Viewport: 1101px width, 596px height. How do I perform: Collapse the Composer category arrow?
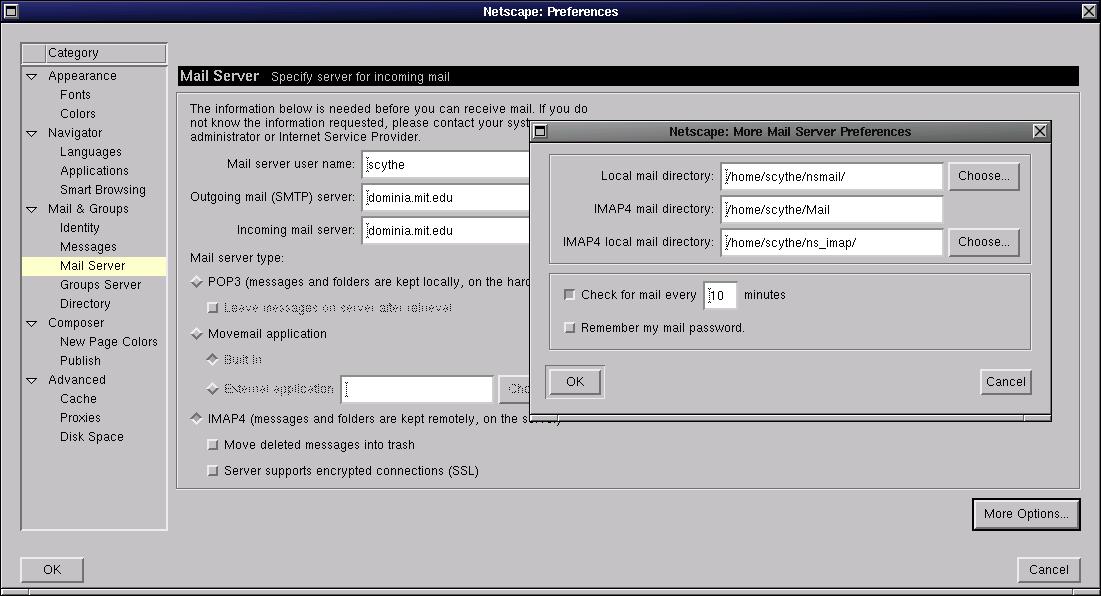32,323
